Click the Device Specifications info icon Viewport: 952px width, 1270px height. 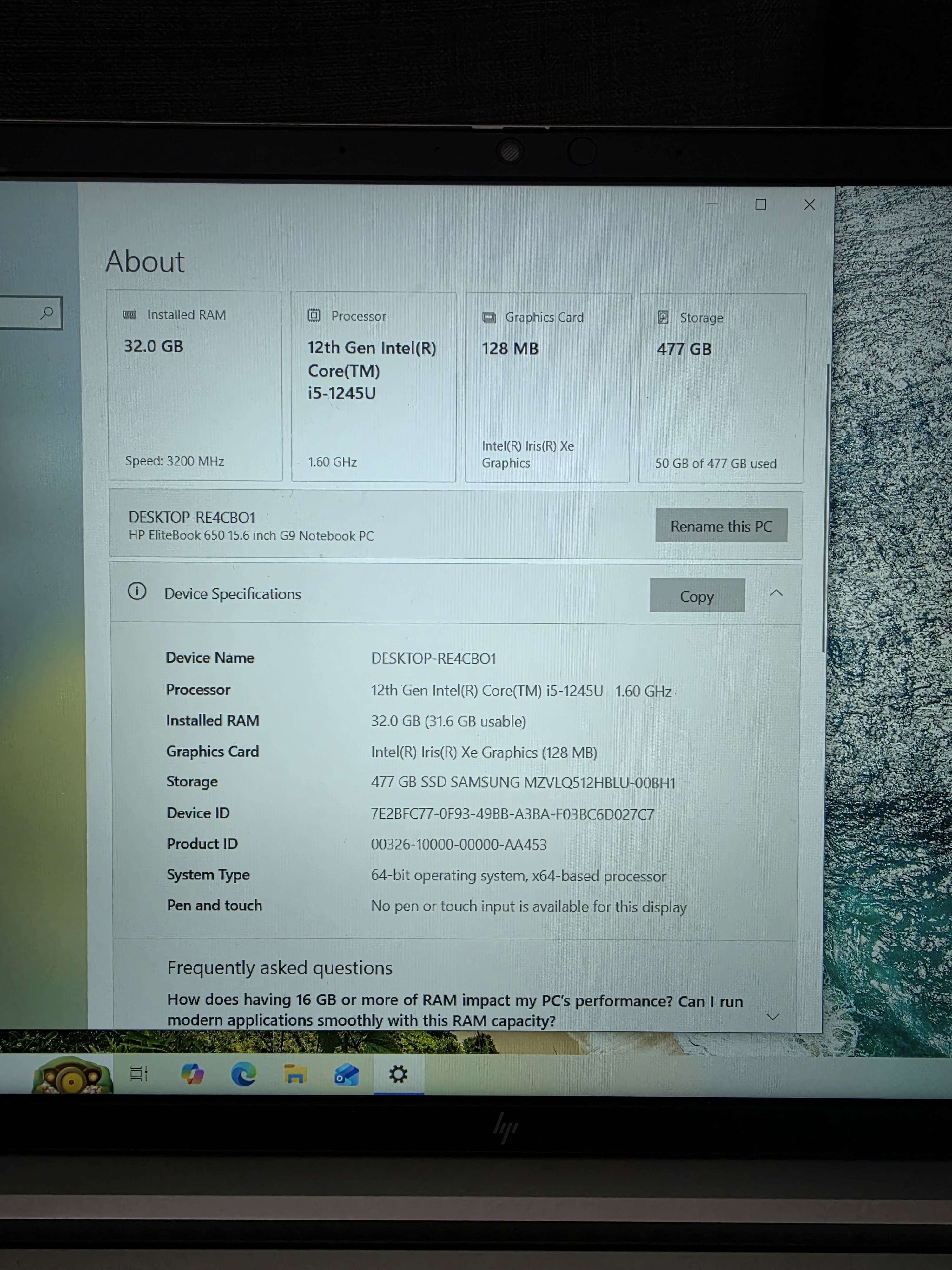[x=137, y=591]
